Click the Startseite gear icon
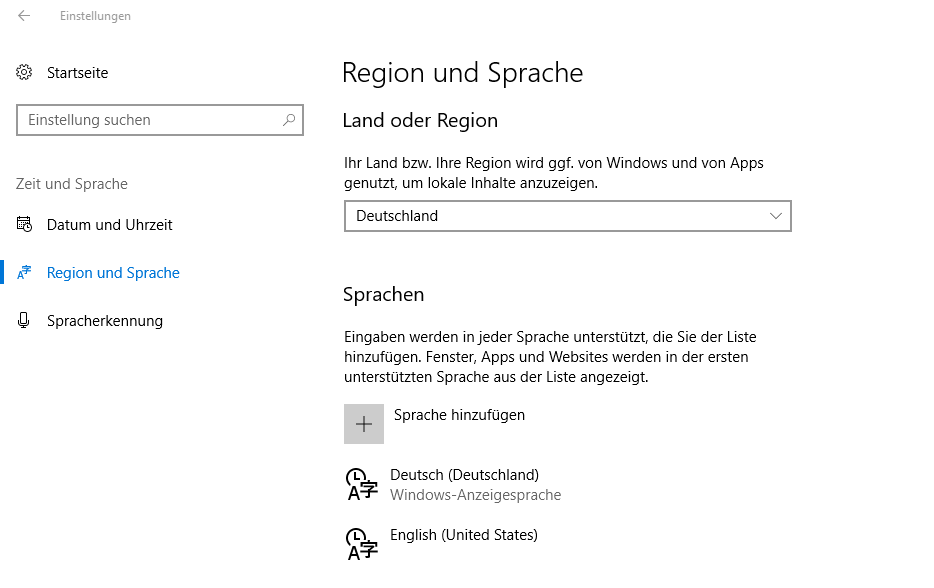The image size is (934, 588). [24, 73]
